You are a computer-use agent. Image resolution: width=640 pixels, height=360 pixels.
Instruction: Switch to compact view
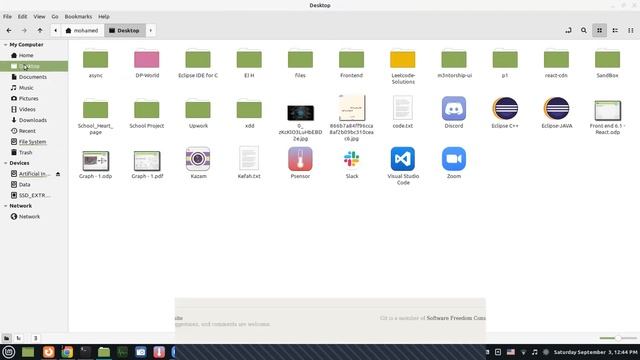(631, 31)
